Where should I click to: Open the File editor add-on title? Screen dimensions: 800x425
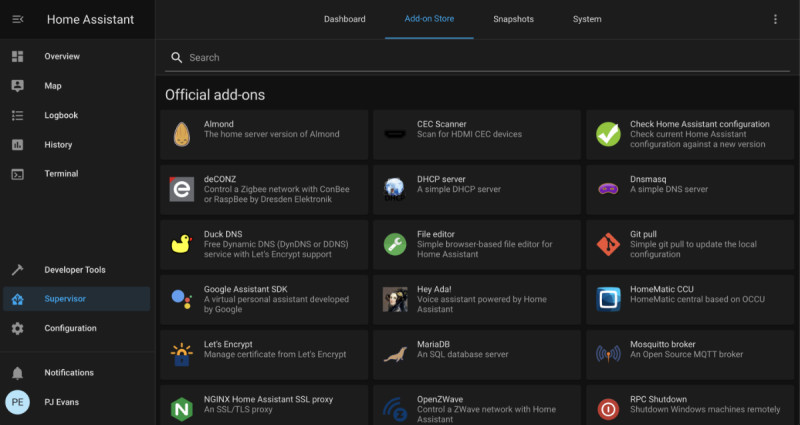click(436, 234)
